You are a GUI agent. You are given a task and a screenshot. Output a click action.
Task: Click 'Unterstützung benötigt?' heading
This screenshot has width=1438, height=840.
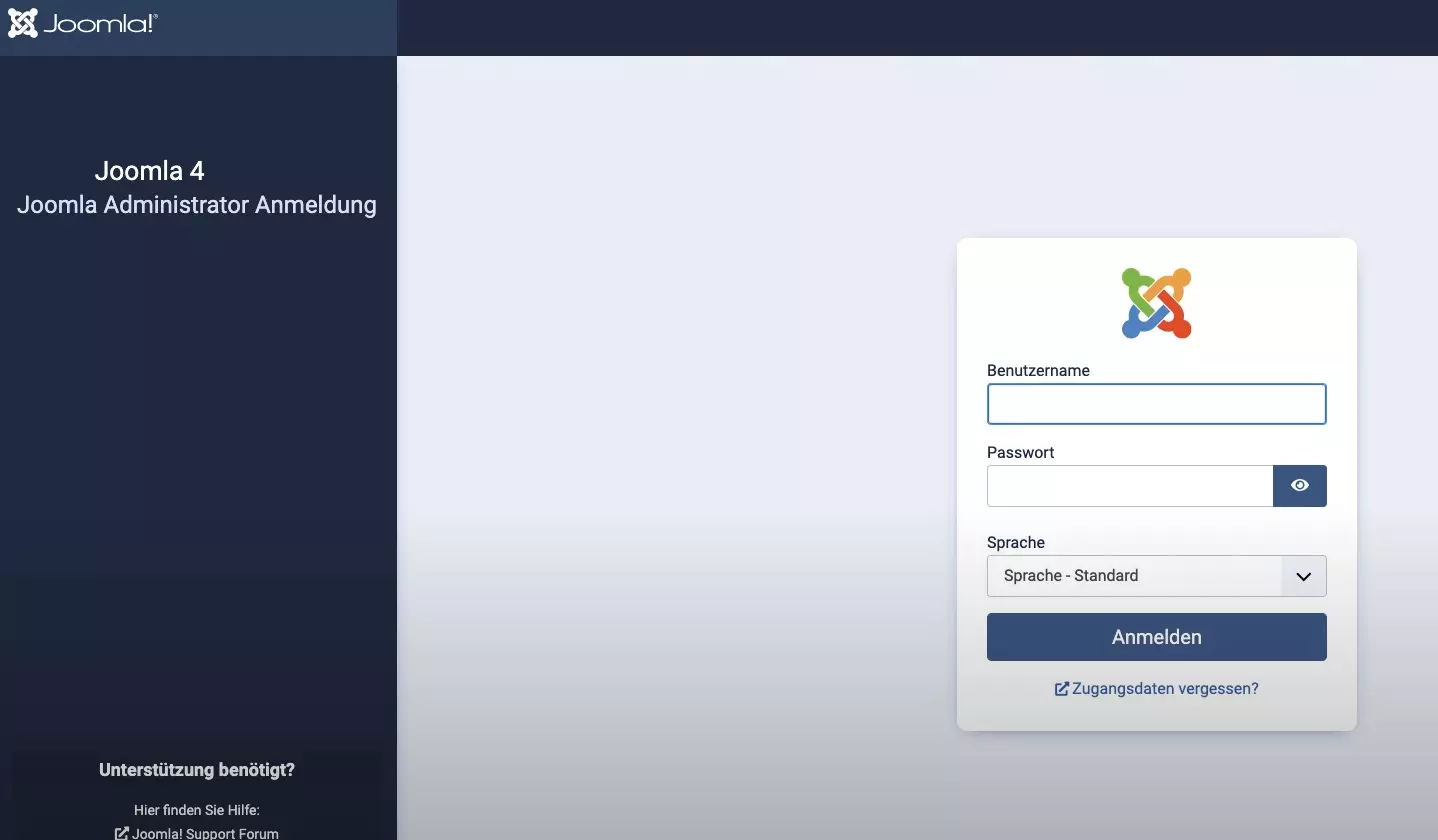pyautogui.click(x=197, y=770)
